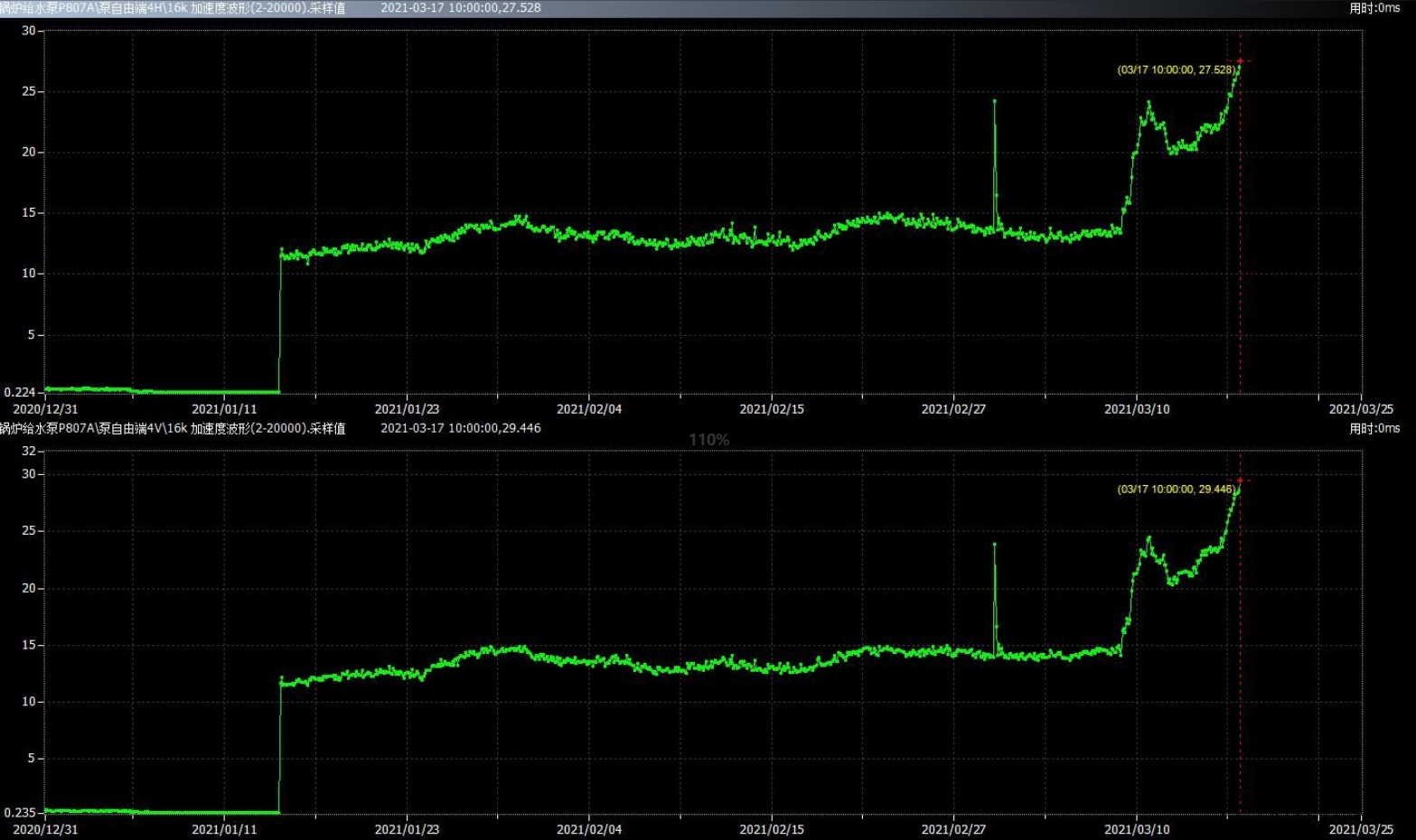Click the isolated spike peak in the 4V chart

pos(994,545)
